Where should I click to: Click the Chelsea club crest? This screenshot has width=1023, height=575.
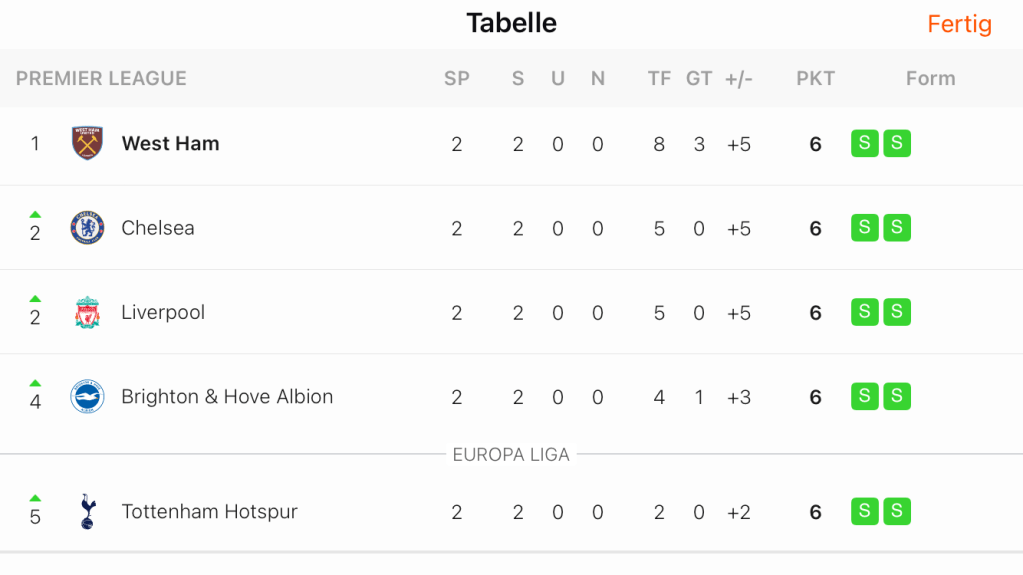(x=88, y=228)
